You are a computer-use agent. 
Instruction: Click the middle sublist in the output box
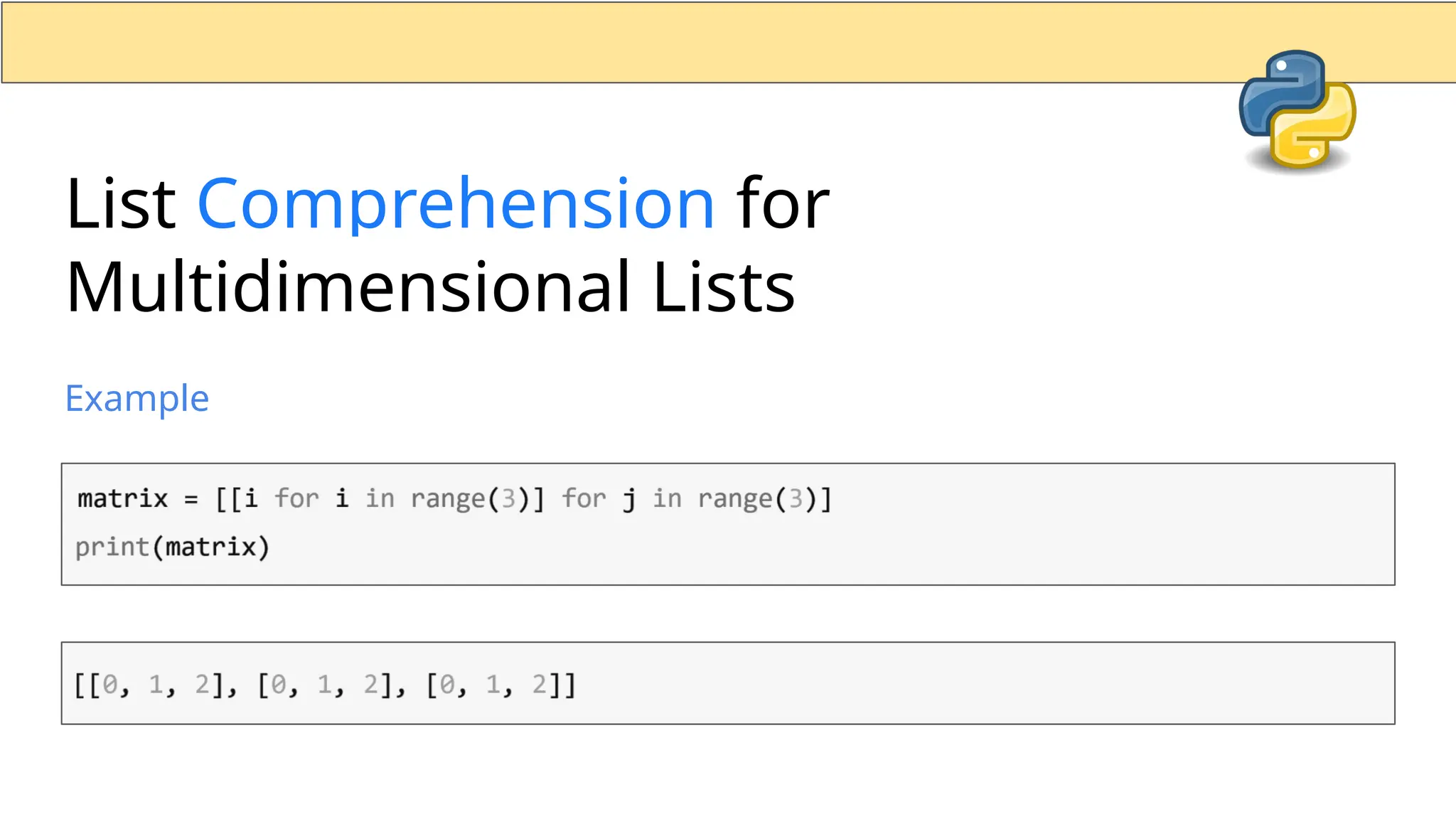pyautogui.click(x=325, y=685)
